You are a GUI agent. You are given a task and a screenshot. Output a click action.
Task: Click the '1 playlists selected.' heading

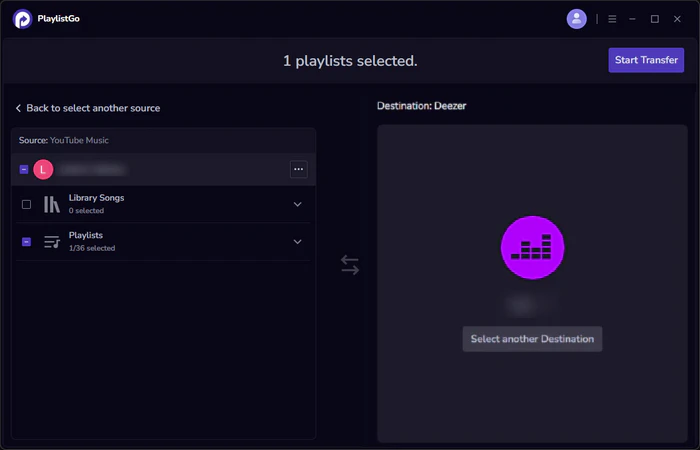350,61
